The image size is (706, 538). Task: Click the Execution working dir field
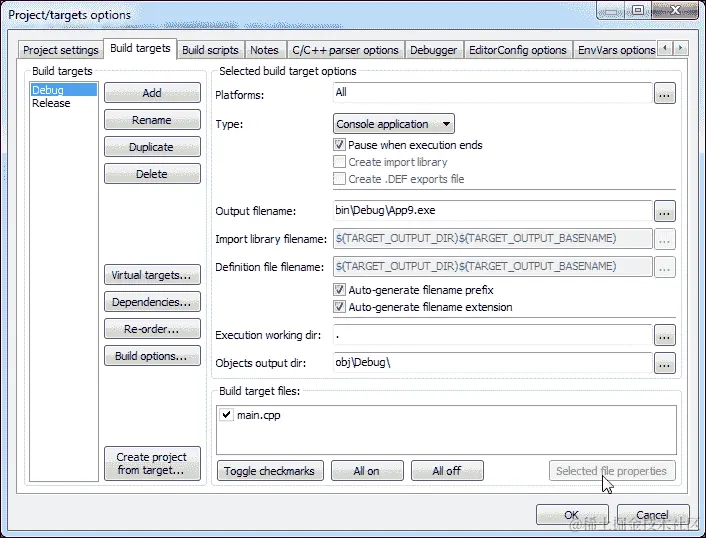[493, 335]
